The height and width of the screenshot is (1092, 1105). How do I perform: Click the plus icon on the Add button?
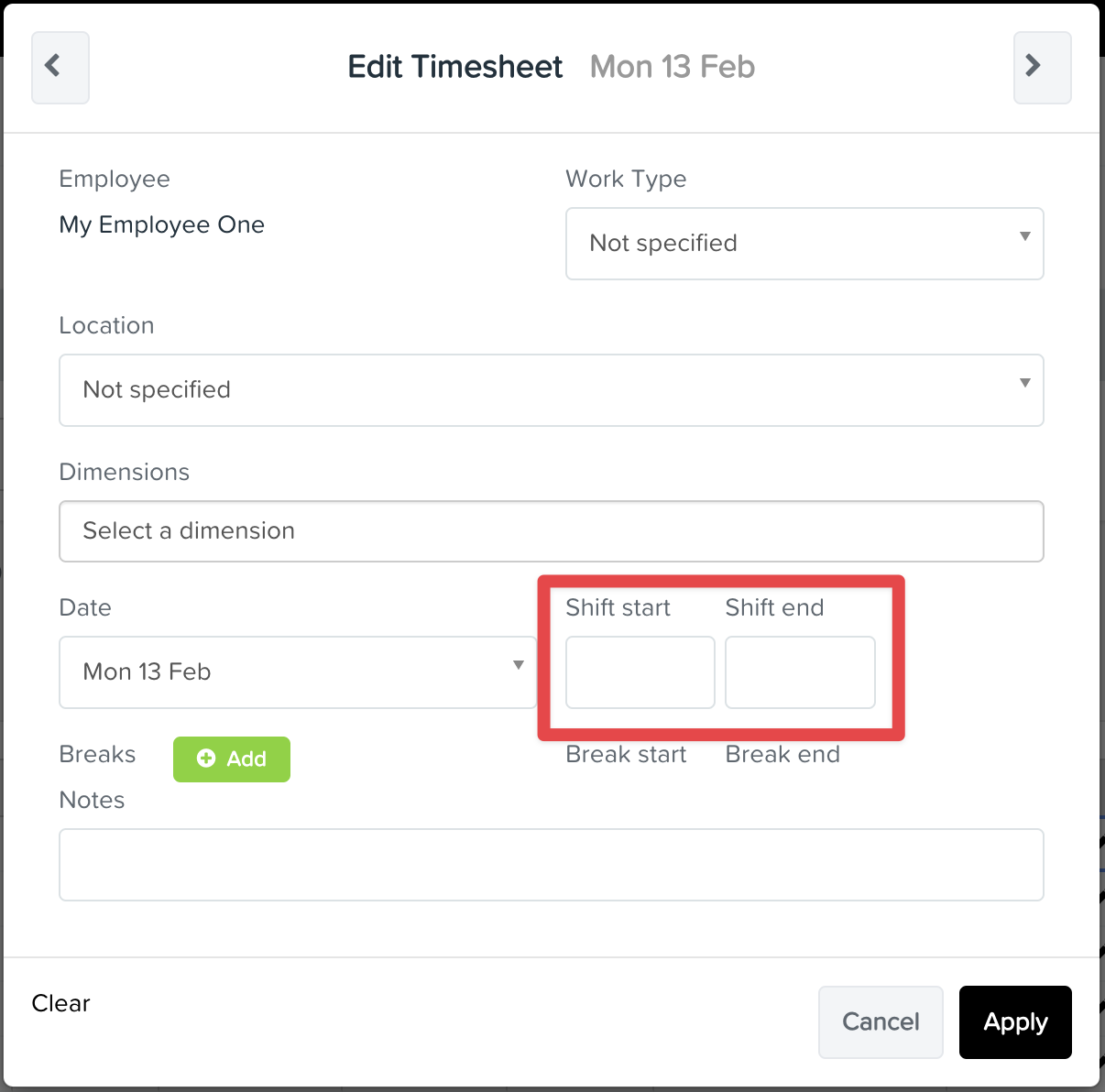pyautogui.click(x=207, y=759)
